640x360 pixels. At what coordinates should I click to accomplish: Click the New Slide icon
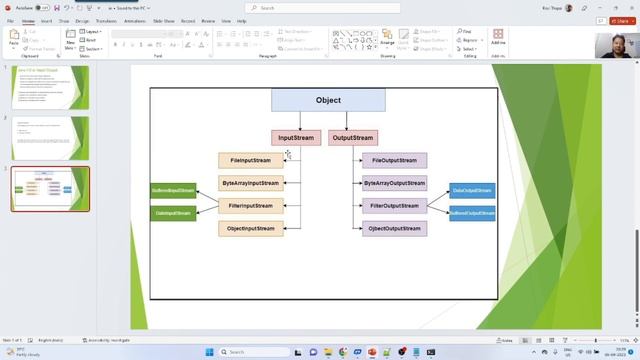tap(70, 34)
